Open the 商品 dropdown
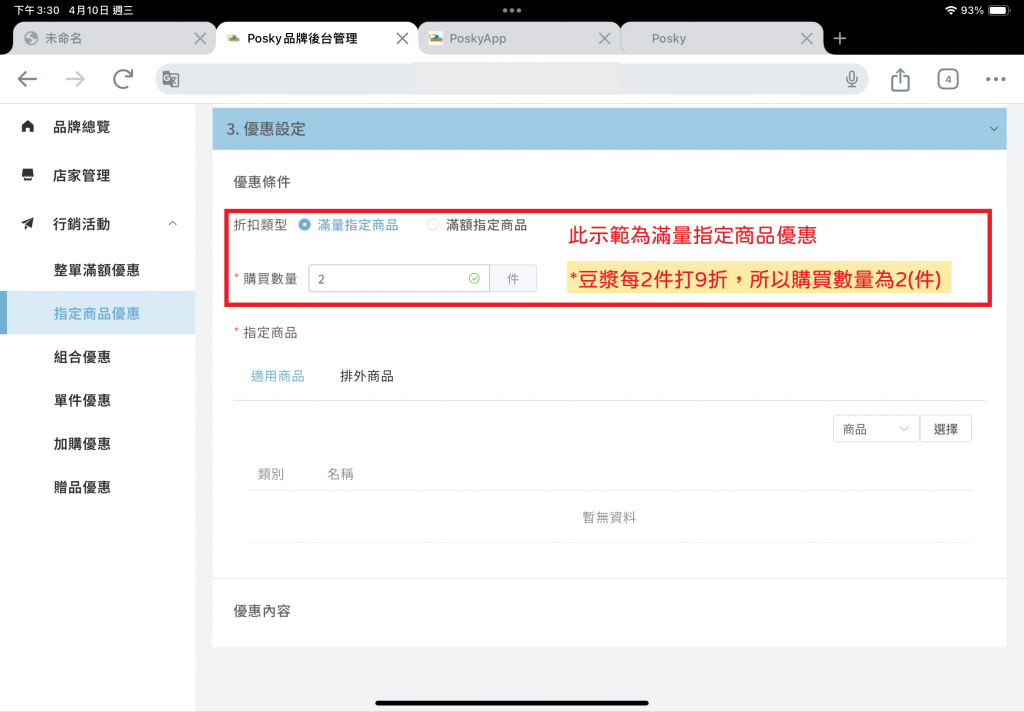The height and width of the screenshot is (712, 1024). coord(876,429)
